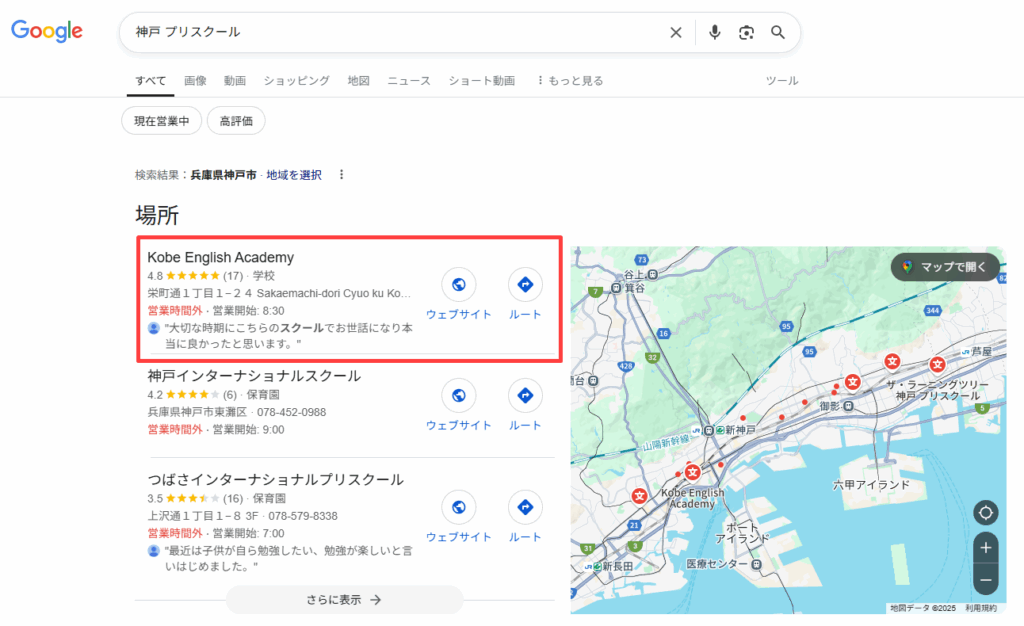1024x626 pixels.
Task: Toggle the 高評価 filter chip
Action: click(x=236, y=121)
